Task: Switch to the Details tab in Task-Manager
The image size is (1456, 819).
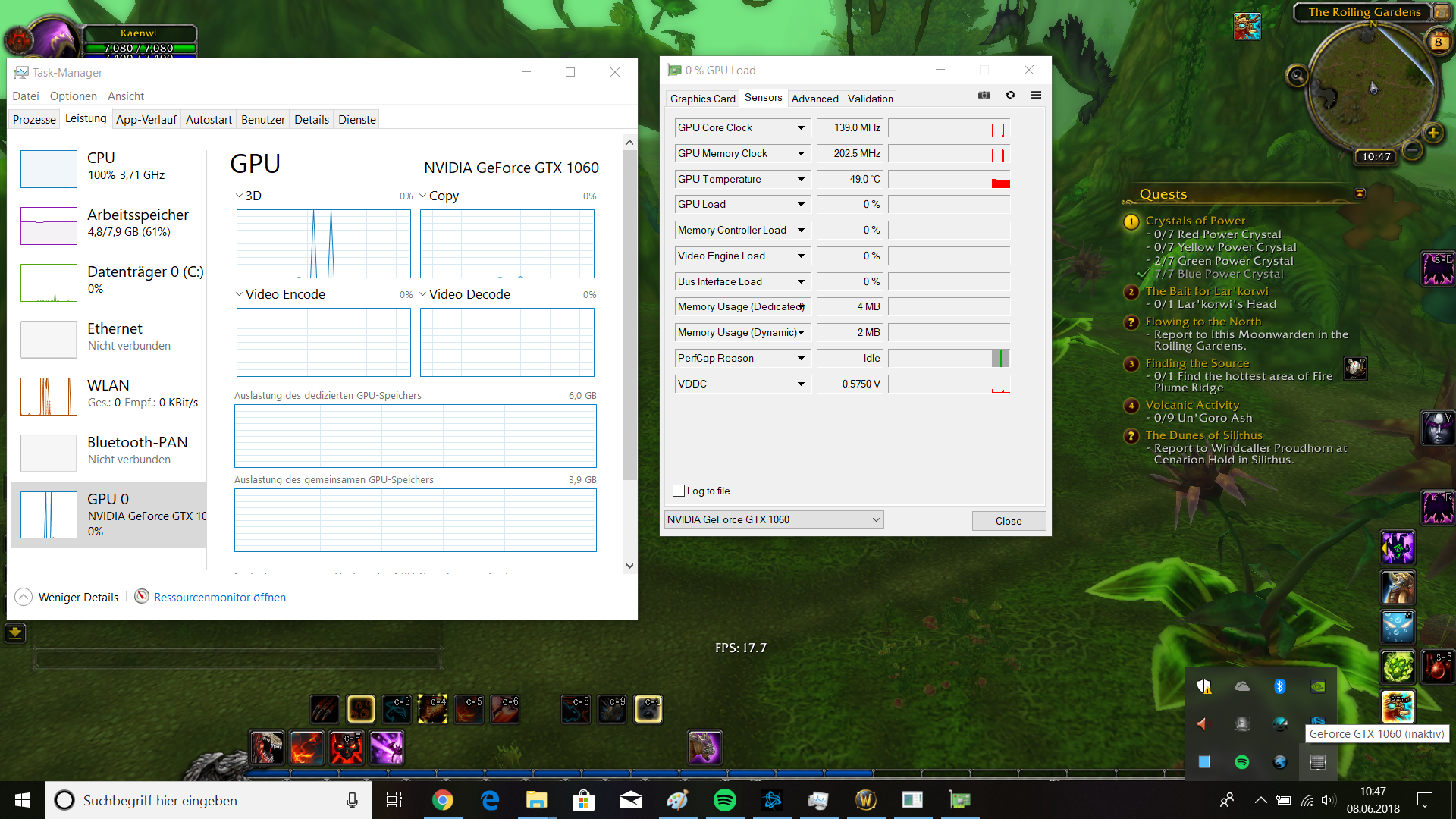Action: 311,120
